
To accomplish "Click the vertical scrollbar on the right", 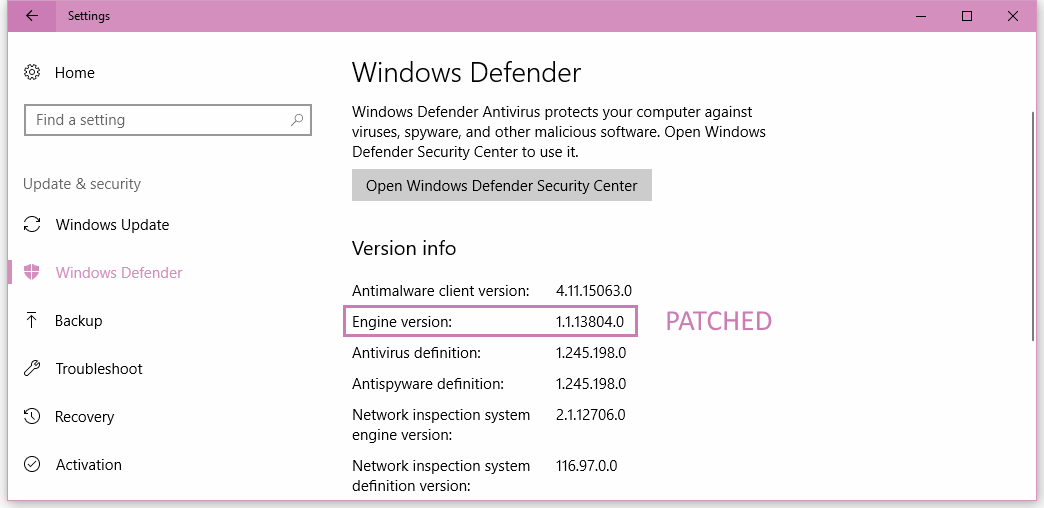I will click(1032, 228).
